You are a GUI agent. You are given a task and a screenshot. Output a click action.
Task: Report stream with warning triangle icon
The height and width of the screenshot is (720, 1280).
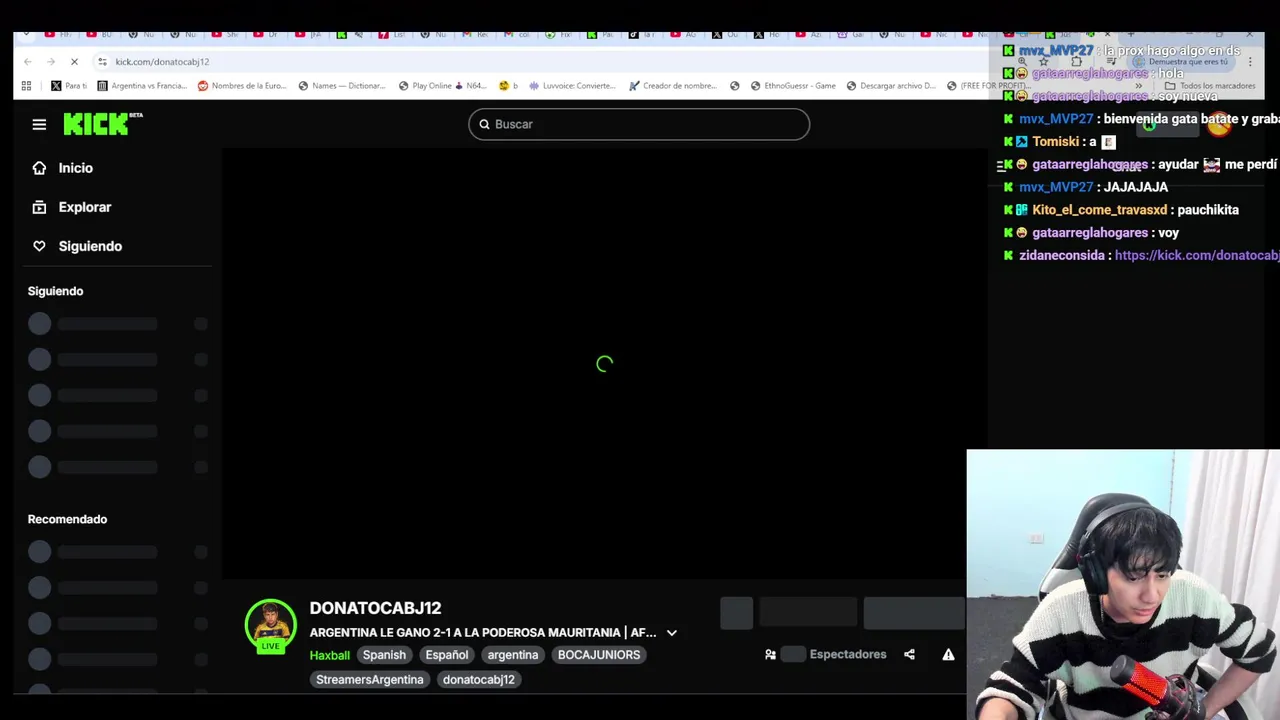click(948, 655)
